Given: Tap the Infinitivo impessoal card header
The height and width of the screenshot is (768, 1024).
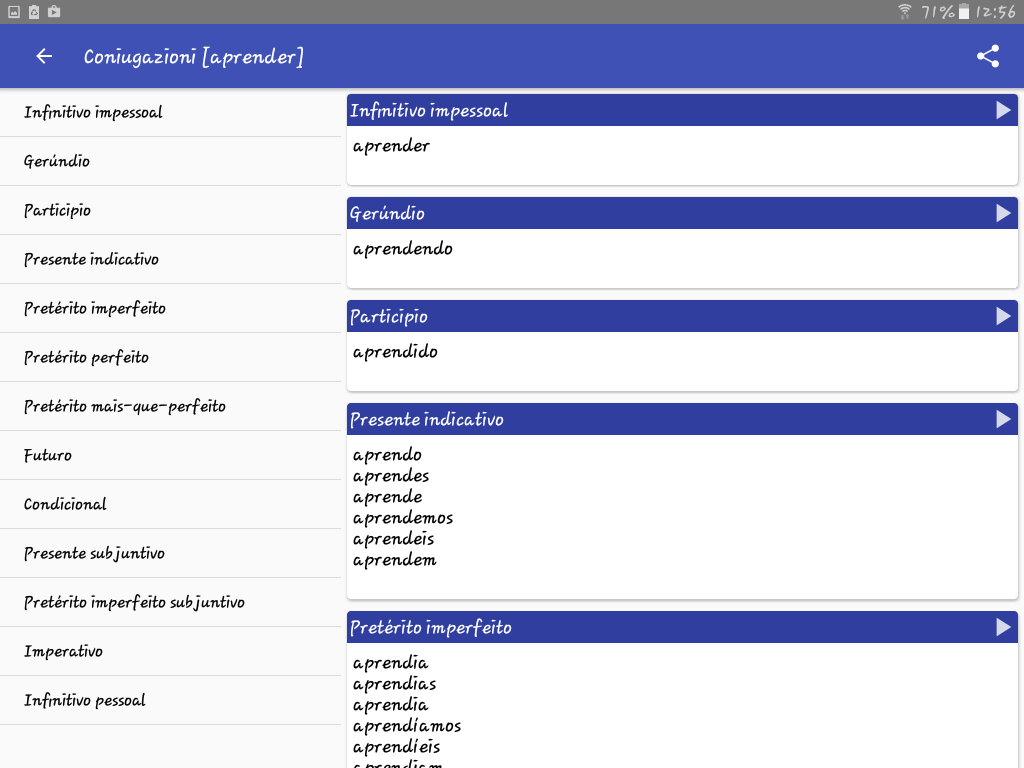Looking at the screenshot, I should pyautogui.click(x=682, y=110).
